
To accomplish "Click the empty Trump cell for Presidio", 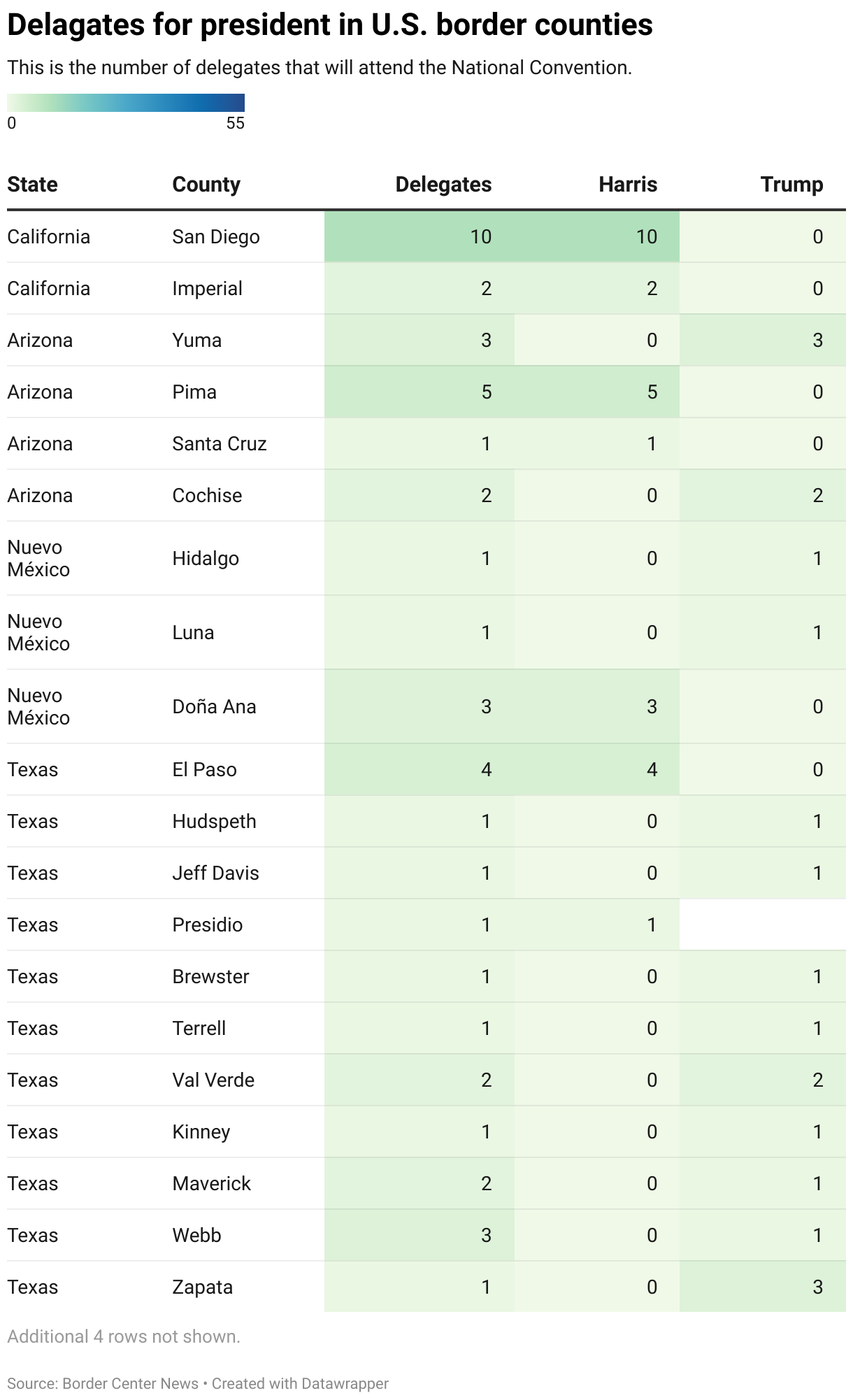I will click(763, 924).
